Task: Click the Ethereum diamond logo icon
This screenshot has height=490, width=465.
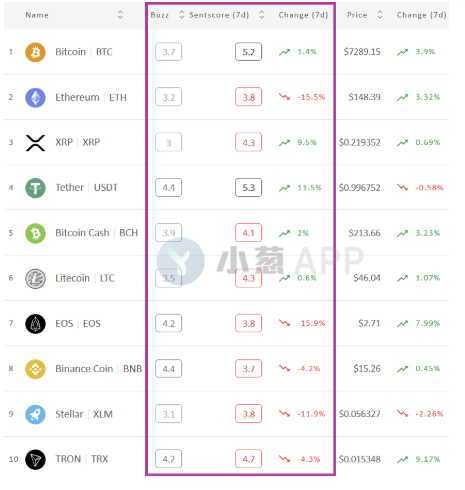Action: click(35, 98)
